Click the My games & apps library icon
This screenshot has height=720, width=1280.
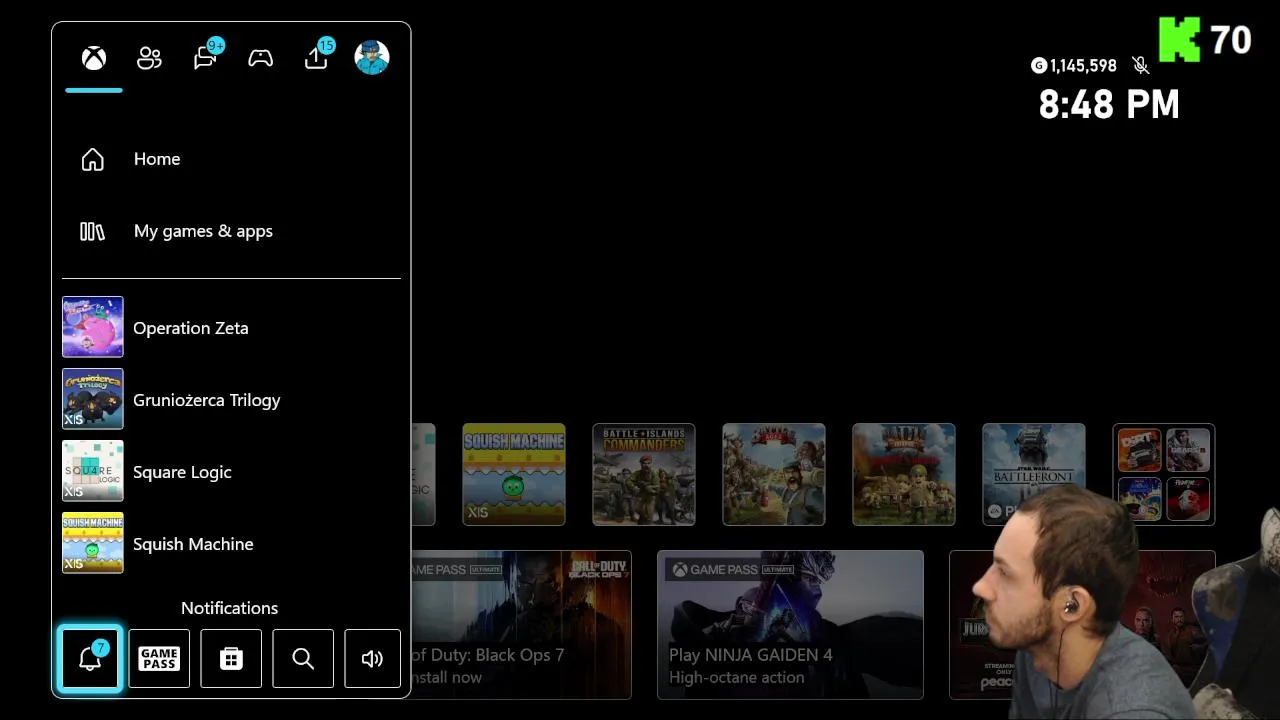pyautogui.click(x=92, y=231)
